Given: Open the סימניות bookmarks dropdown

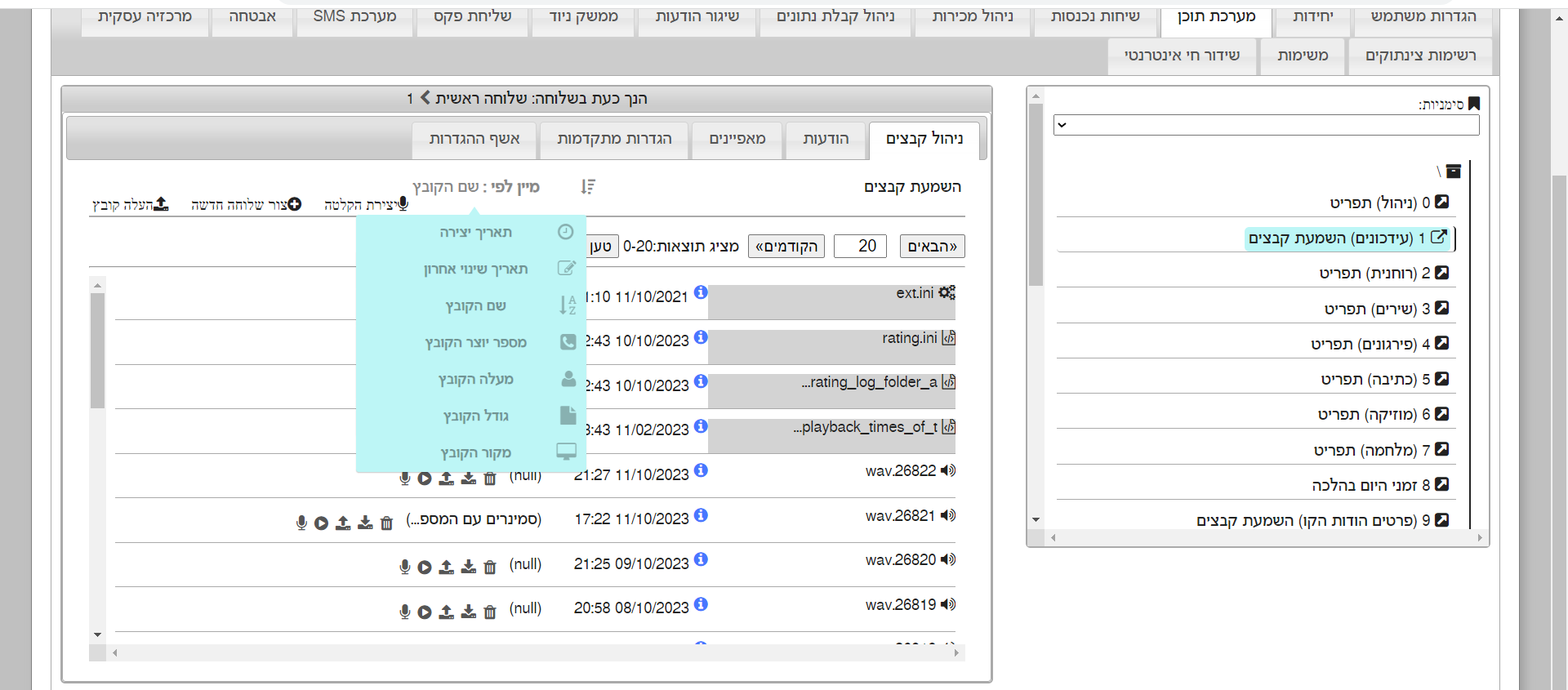Looking at the screenshot, I should [x=1266, y=125].
